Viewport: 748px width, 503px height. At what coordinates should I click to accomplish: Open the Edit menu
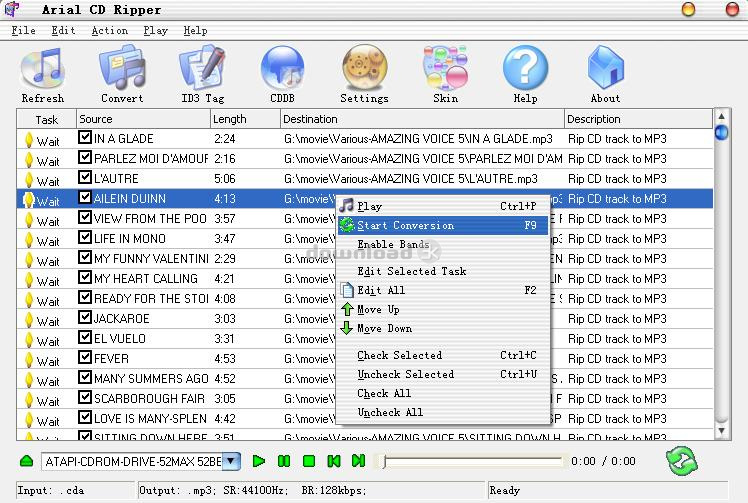click(x=63, y=31)
